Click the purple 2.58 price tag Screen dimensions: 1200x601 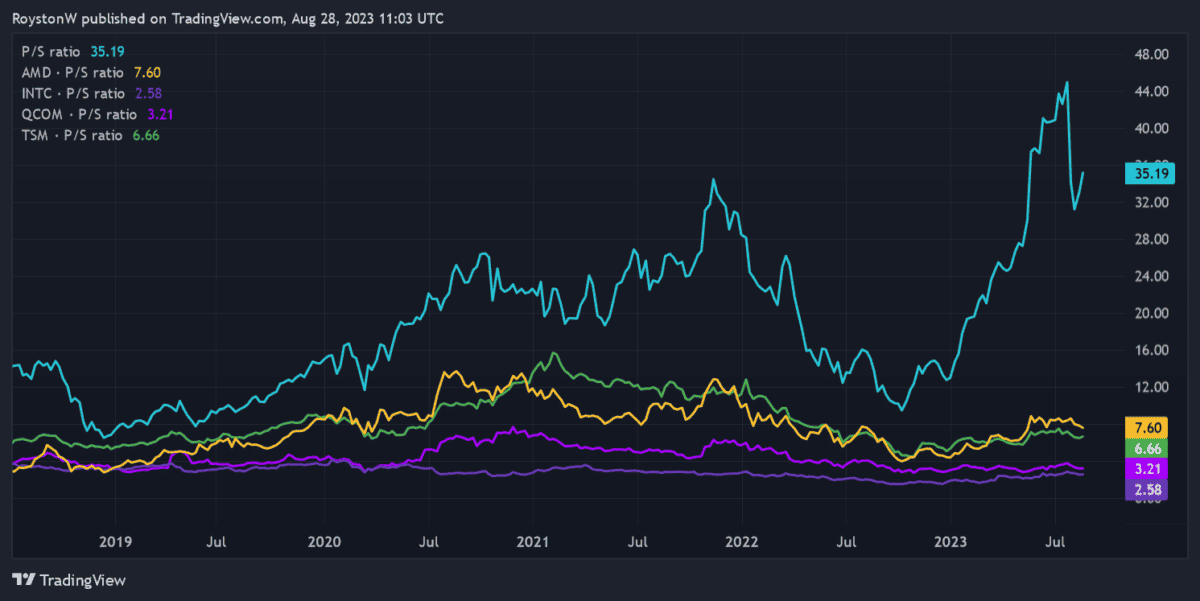tap(1145, 489)
